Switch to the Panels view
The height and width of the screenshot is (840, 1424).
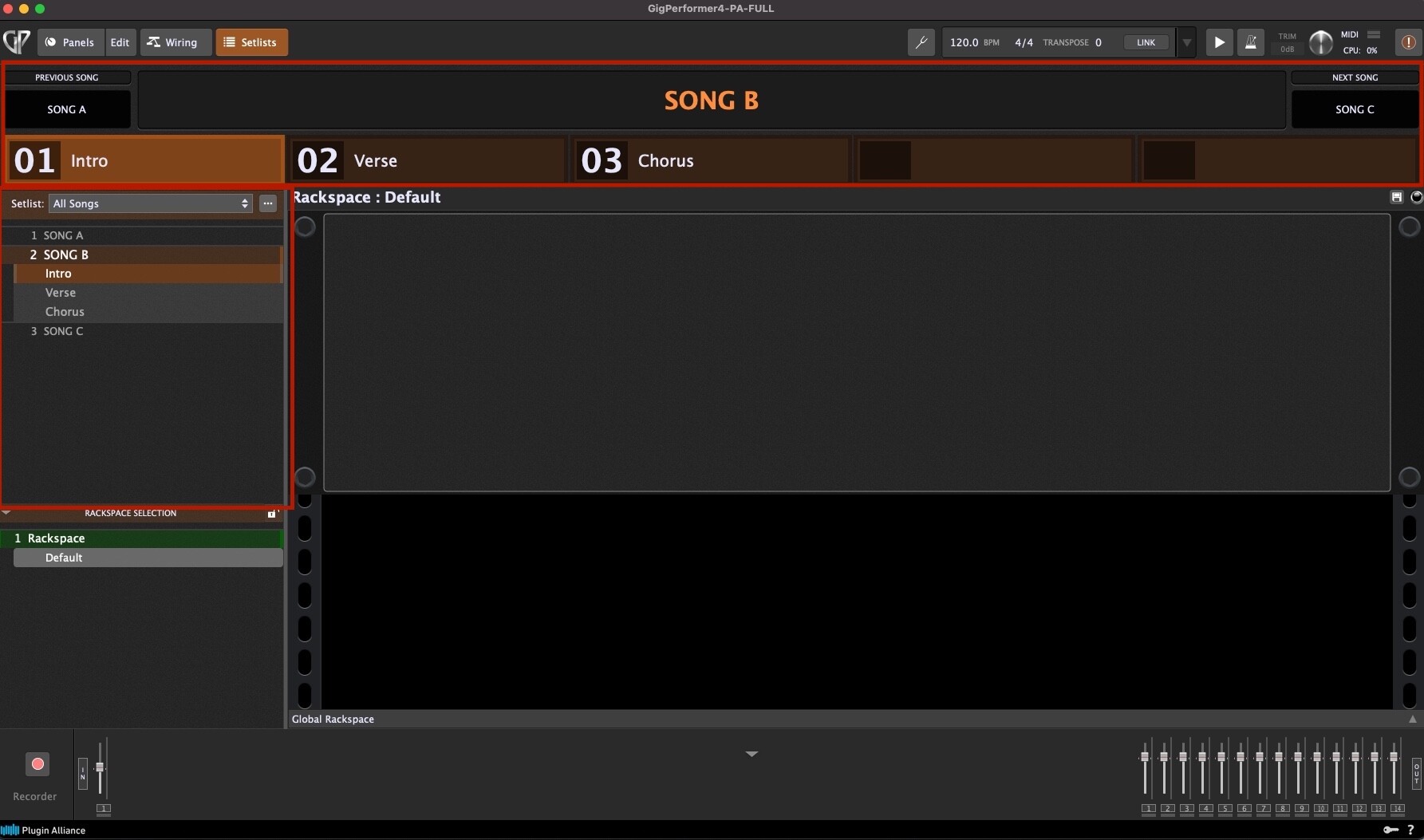70,42
